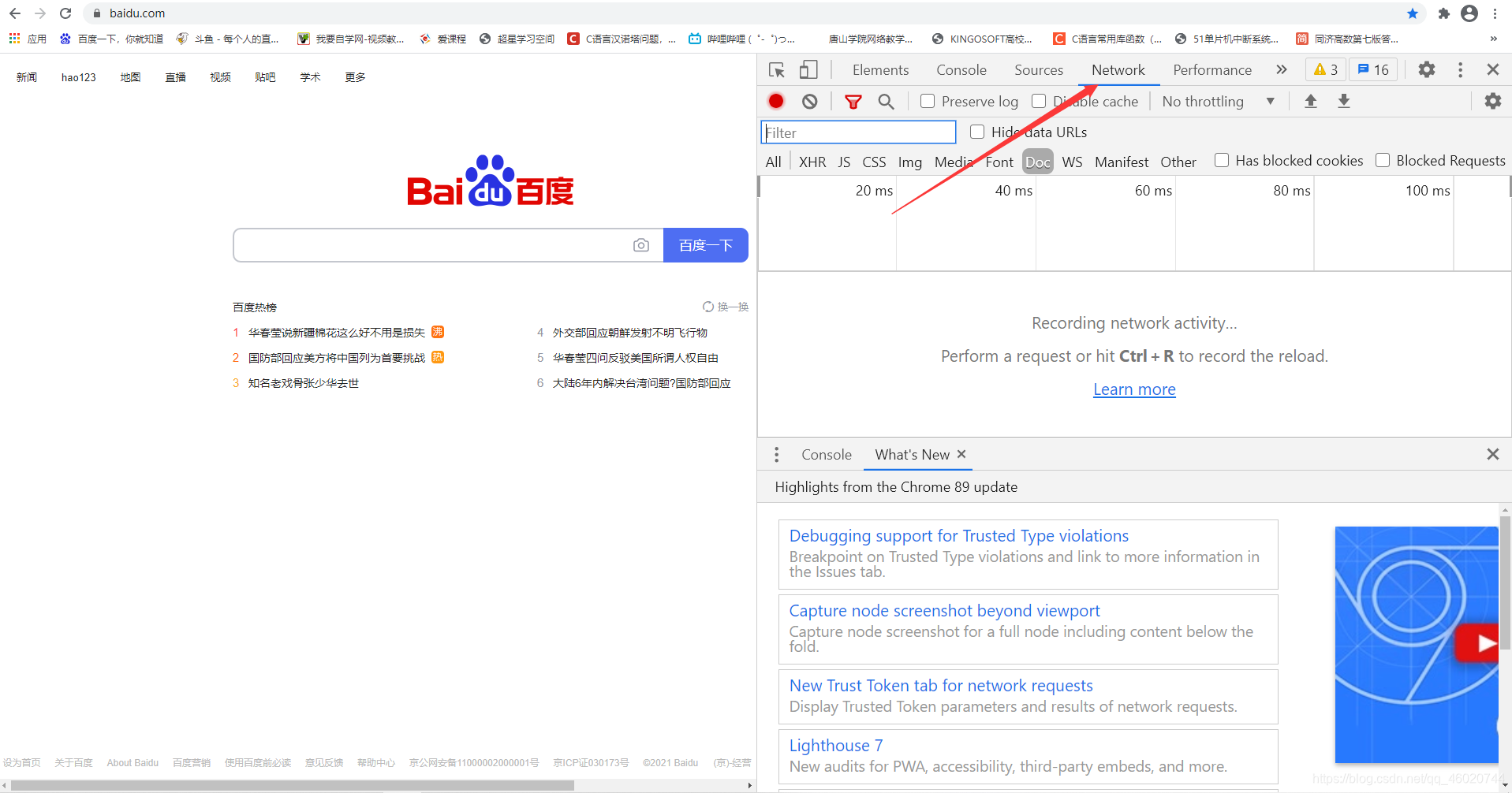Switch to the Performance tab
Image resolution: width=1512 pixels, height=793 pixels.
tap(1212, 69)
